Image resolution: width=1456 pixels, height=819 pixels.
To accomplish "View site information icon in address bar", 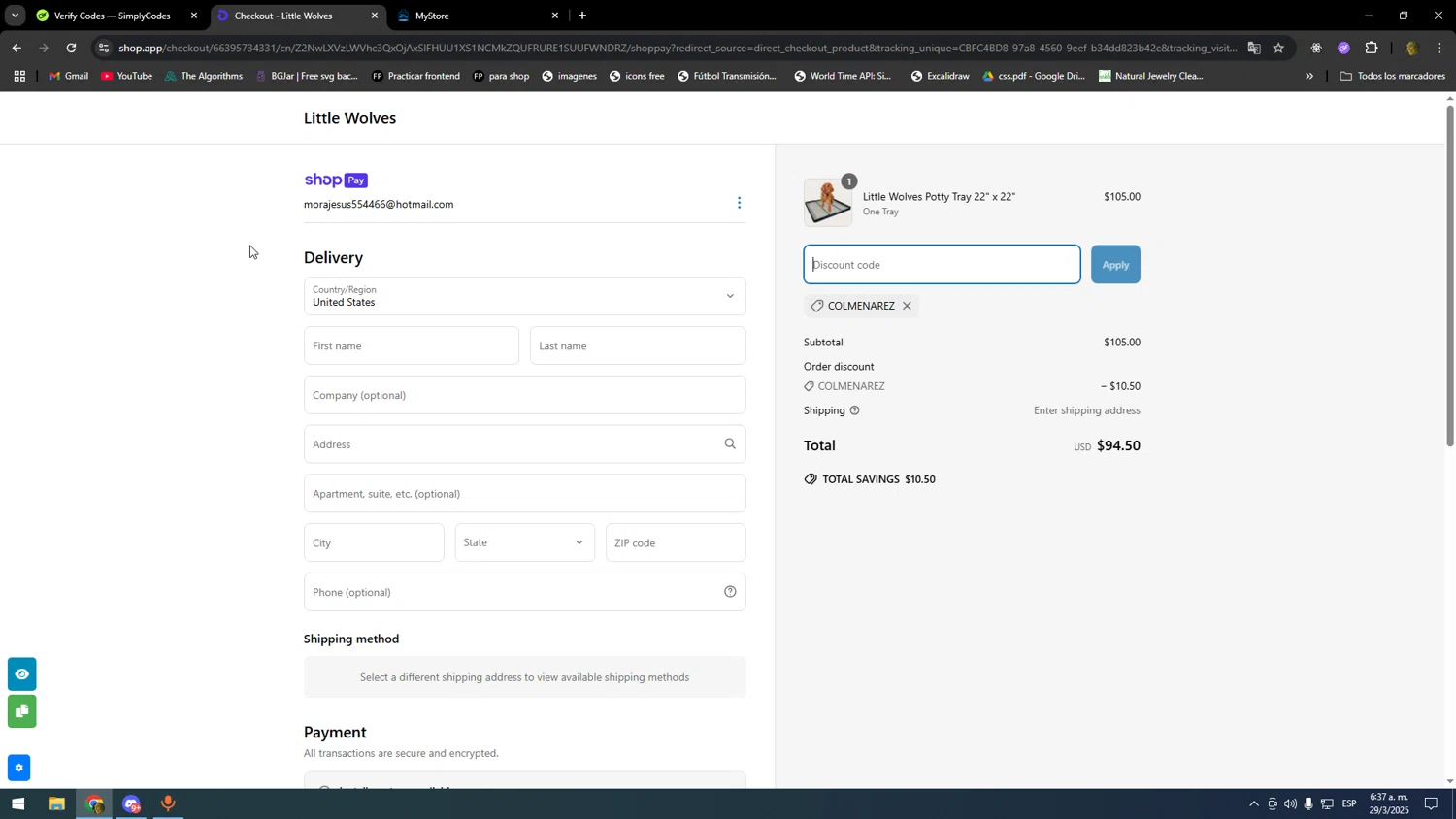I will 104,48.
